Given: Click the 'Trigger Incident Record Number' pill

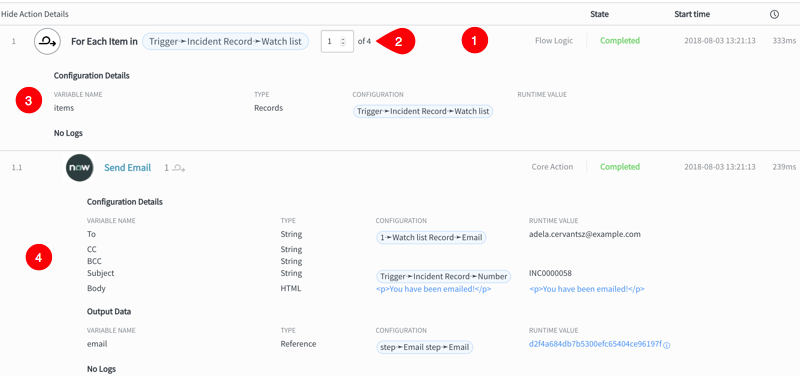Looking at the screenshot, I should coord(443,277).
